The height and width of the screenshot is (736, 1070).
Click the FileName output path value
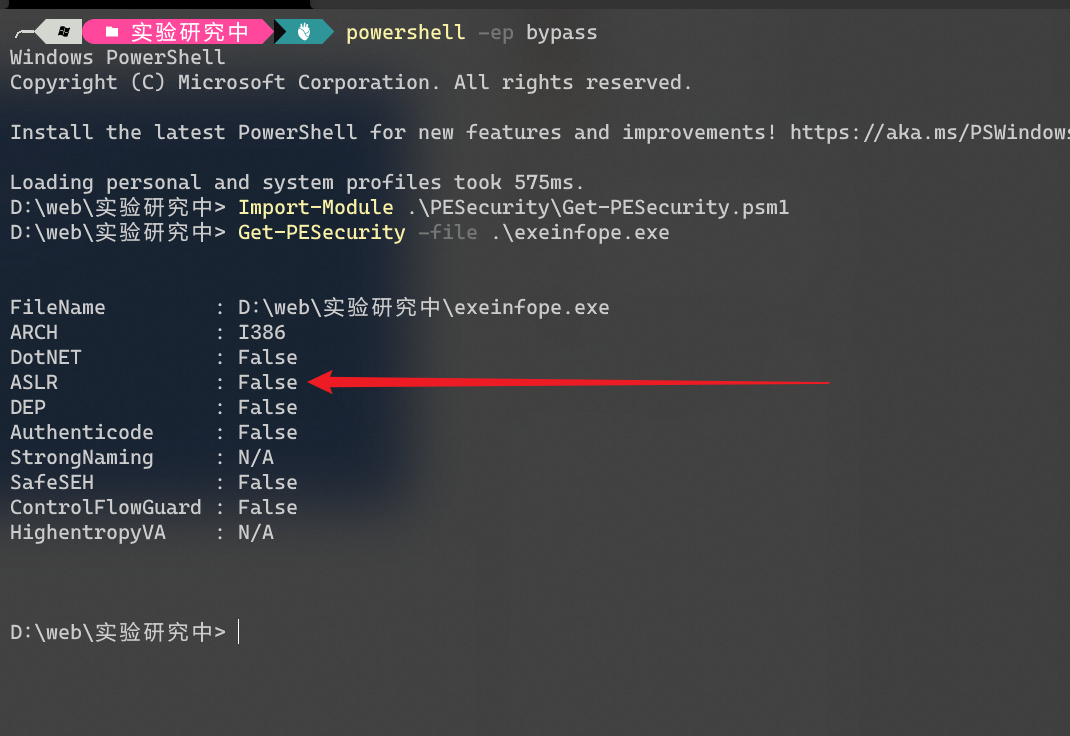click(x=424, y=308)
